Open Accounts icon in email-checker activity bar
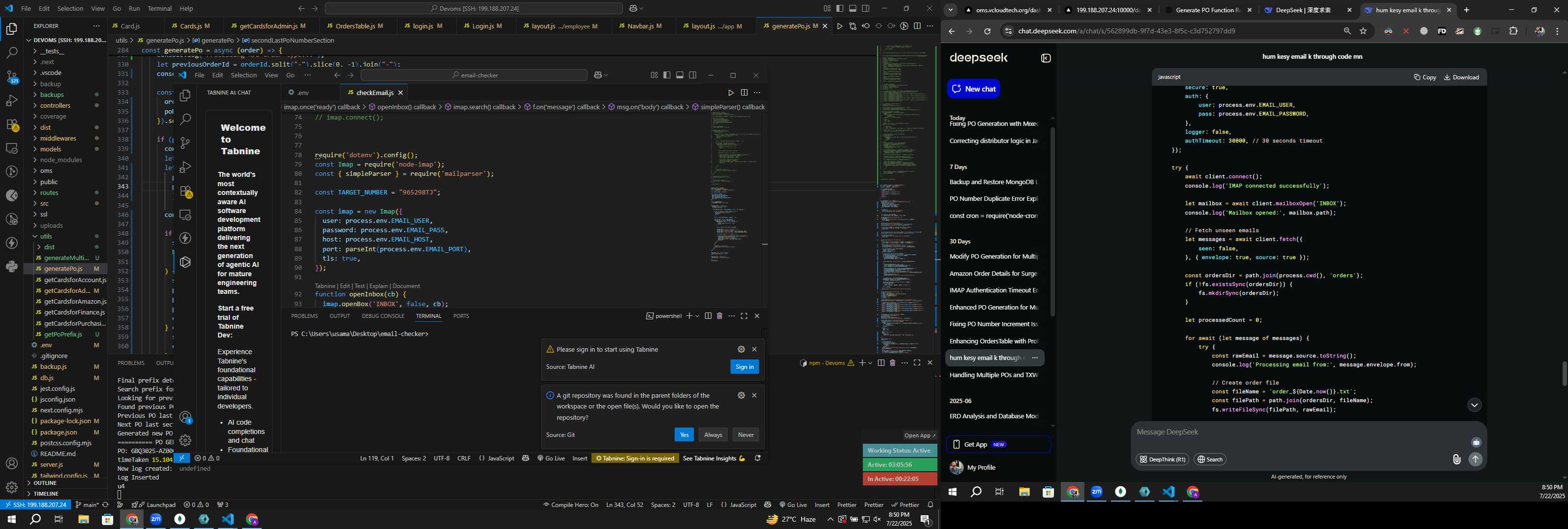The image size is (1568, 529). 186,418
